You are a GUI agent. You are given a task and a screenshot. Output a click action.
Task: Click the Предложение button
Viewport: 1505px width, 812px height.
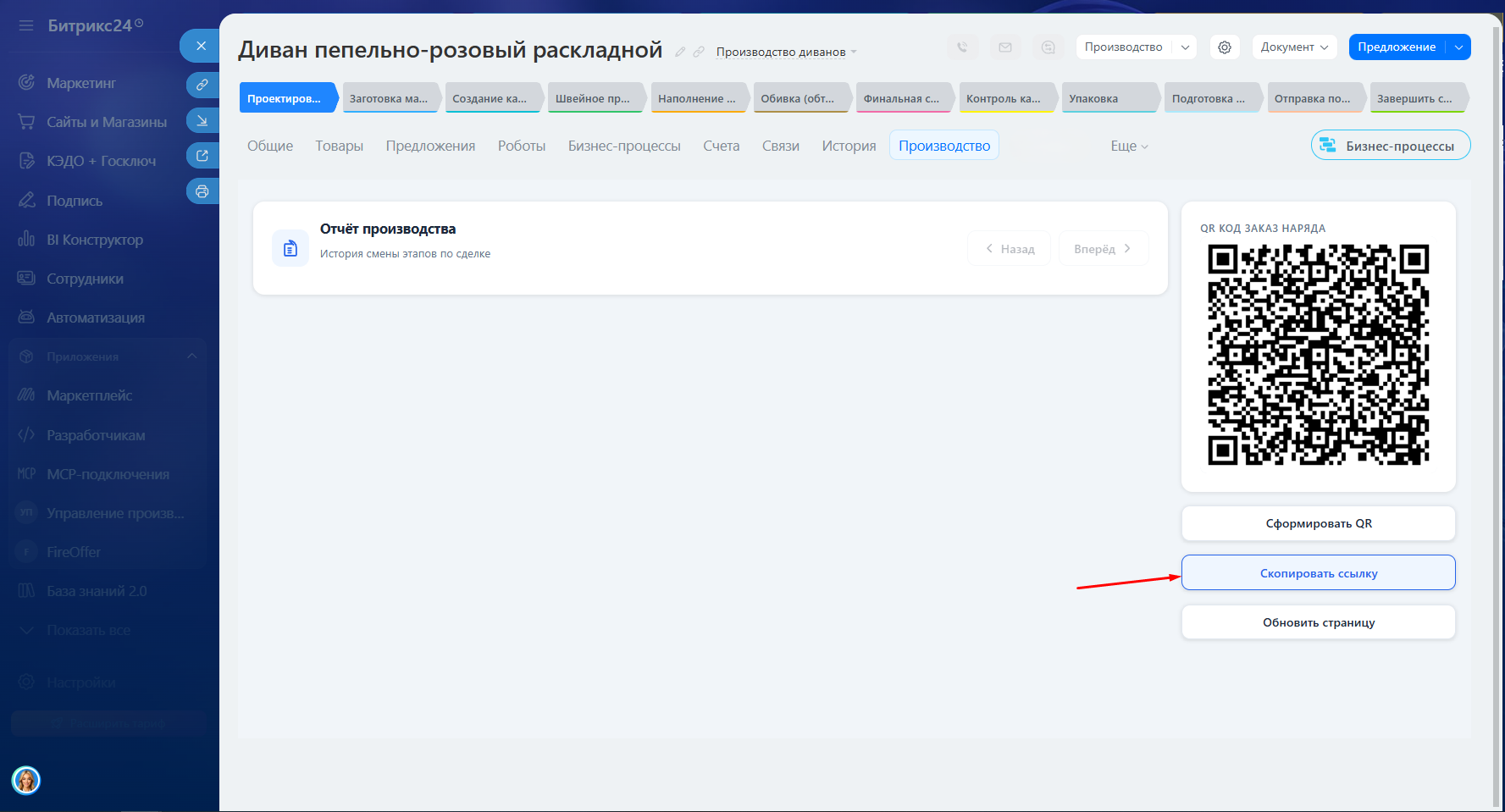(1397, 47)
